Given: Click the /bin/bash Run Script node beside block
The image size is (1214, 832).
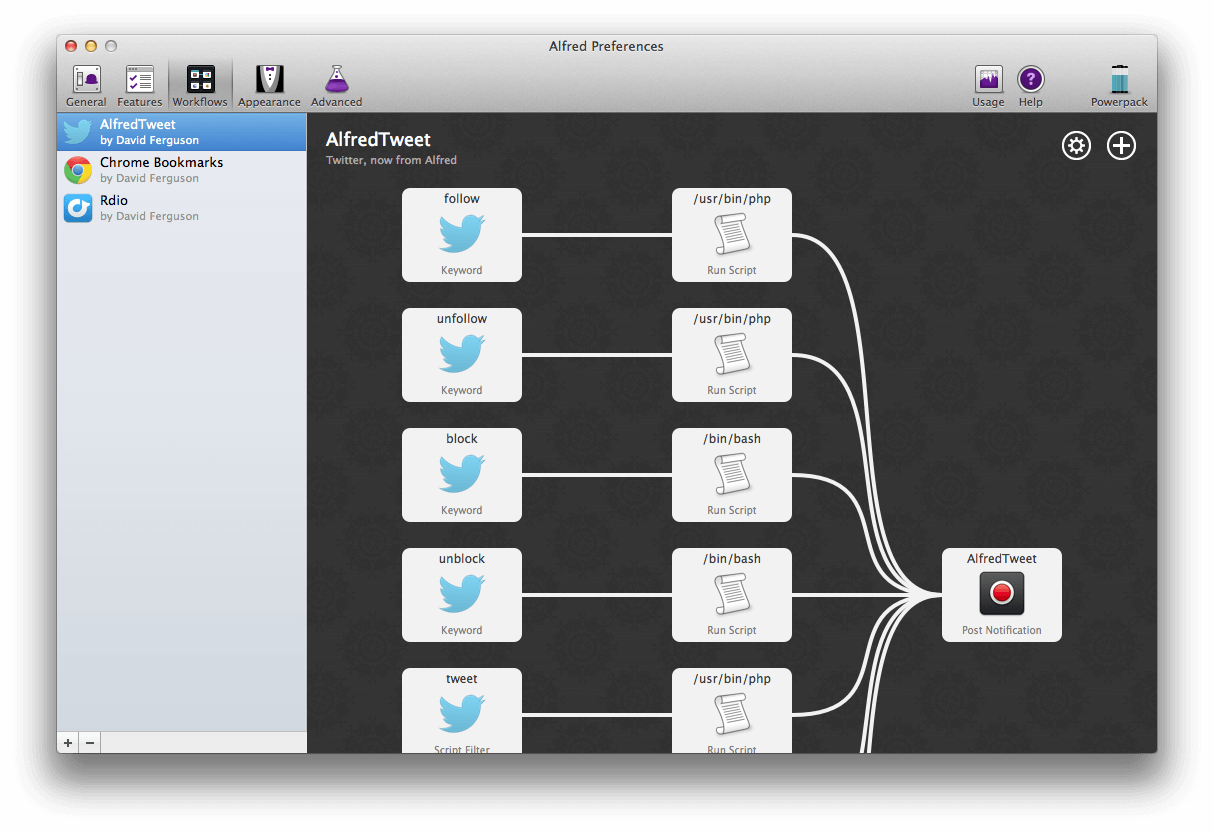Looking at the screenshot, I should [731, 475].
